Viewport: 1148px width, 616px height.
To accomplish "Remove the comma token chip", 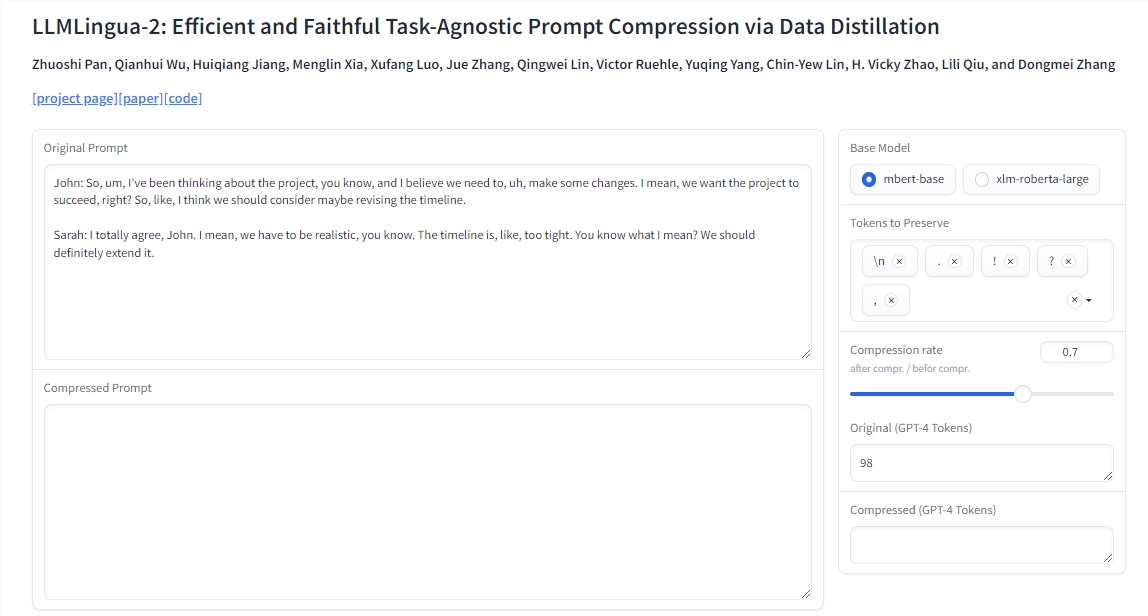I will click(891, 300).
